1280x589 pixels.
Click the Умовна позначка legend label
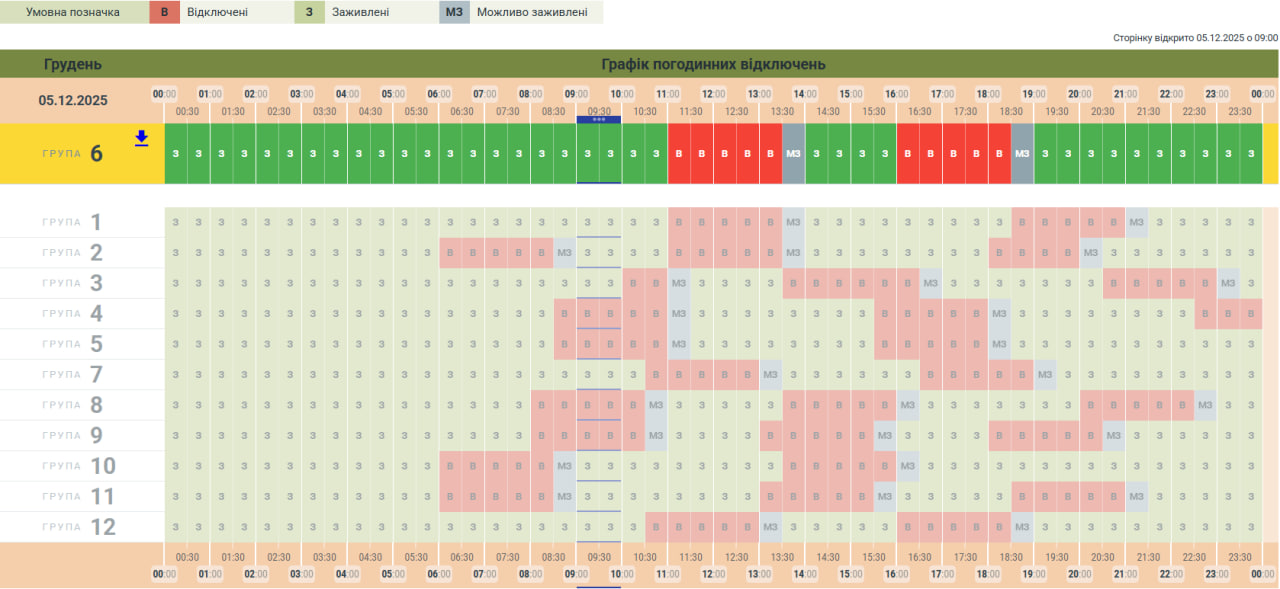72,13
